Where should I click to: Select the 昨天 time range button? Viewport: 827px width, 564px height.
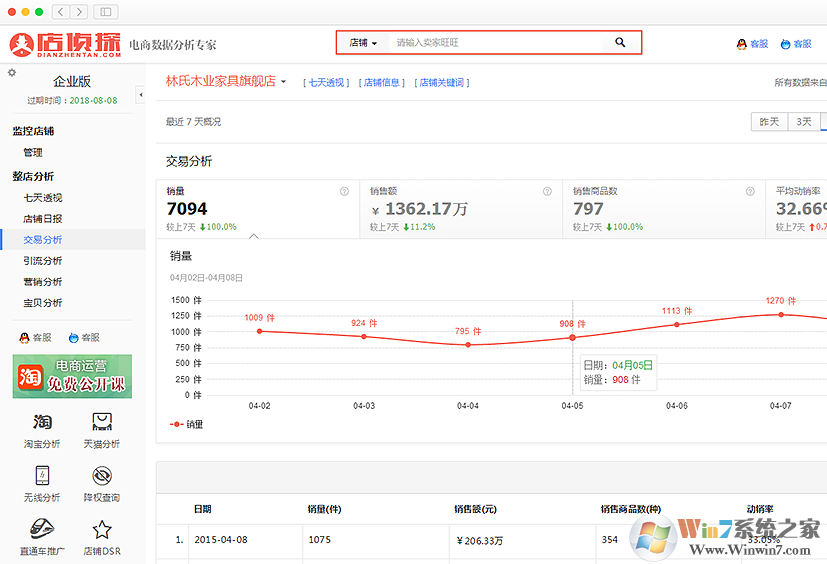pos(769,122)
